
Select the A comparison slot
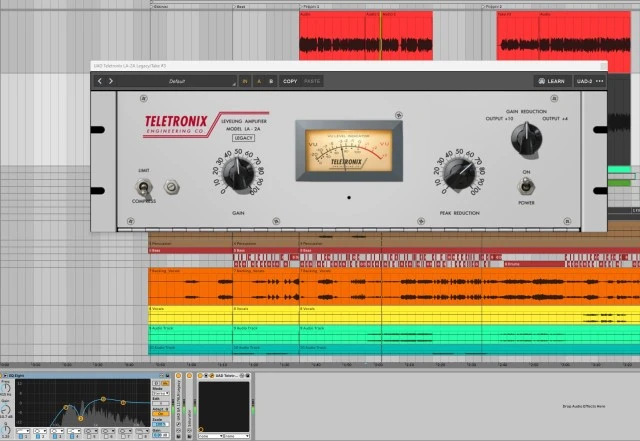click(259, 81)
